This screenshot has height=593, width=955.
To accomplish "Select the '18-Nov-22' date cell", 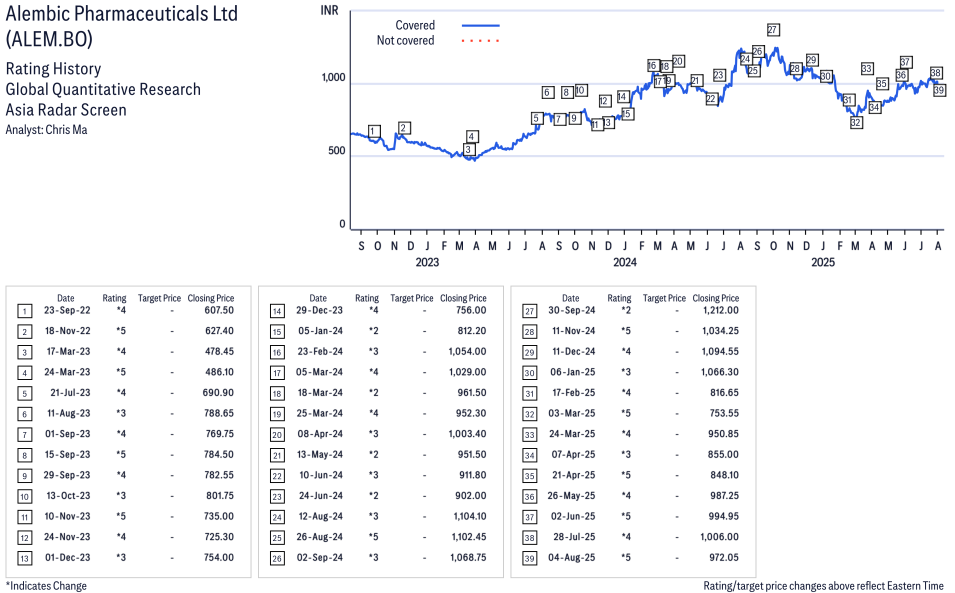I will [x=68, y=331].
